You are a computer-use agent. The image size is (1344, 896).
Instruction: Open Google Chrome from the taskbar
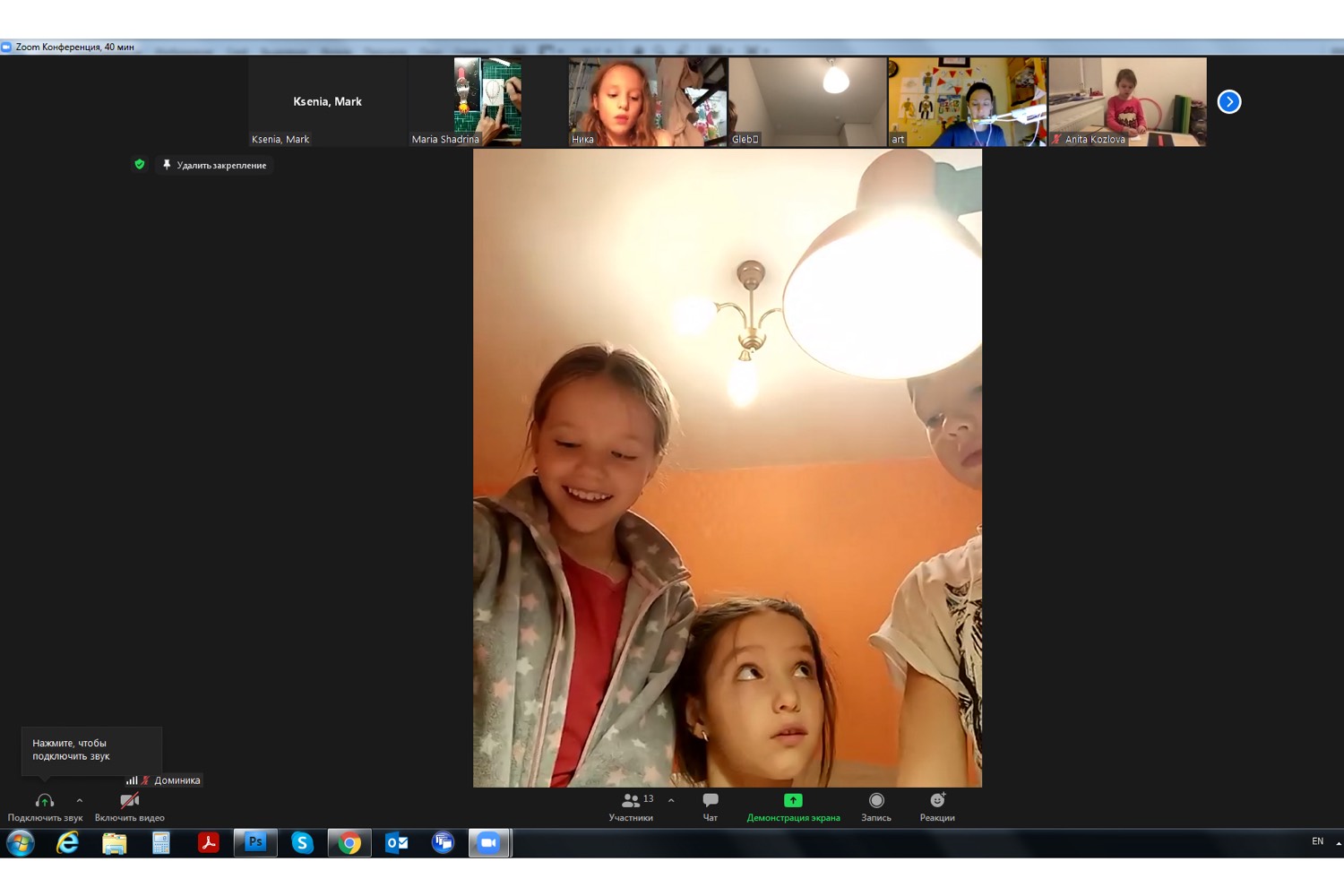pos(349,842)
